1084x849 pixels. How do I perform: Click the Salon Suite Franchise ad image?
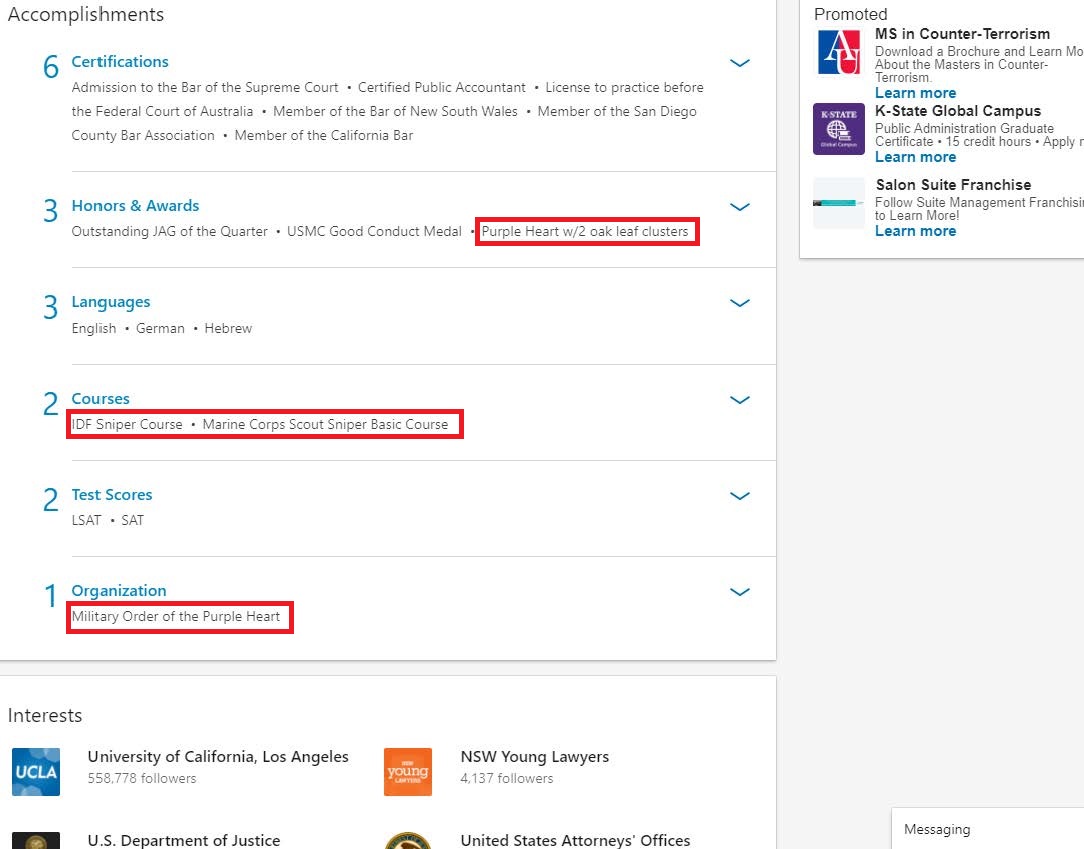pos(838,203)
